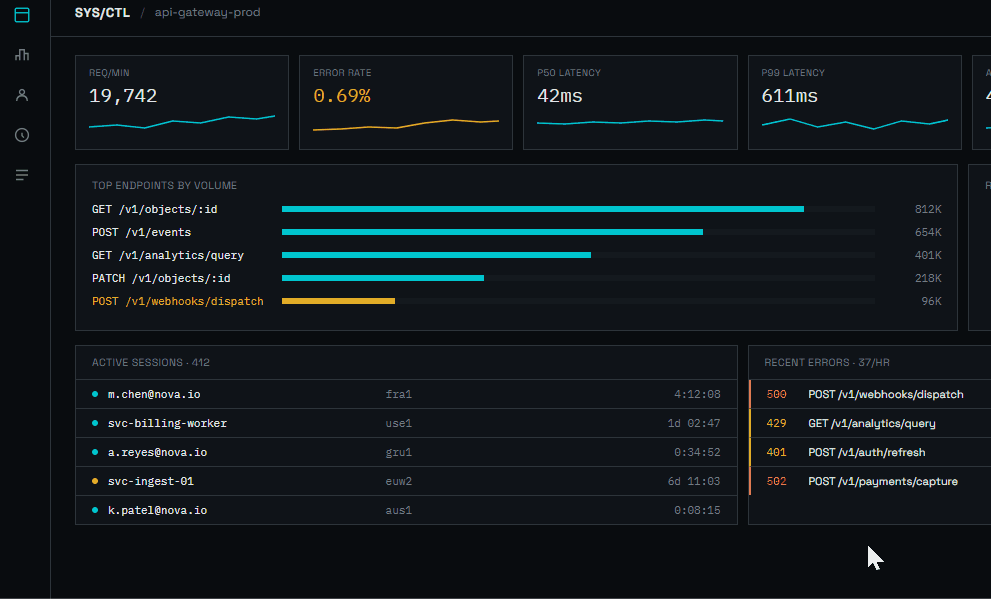The width and height of the screenshot is (991, 599).
Task: Click the amber status dot beside svc-ingest-01
Action: click(95, 481)
